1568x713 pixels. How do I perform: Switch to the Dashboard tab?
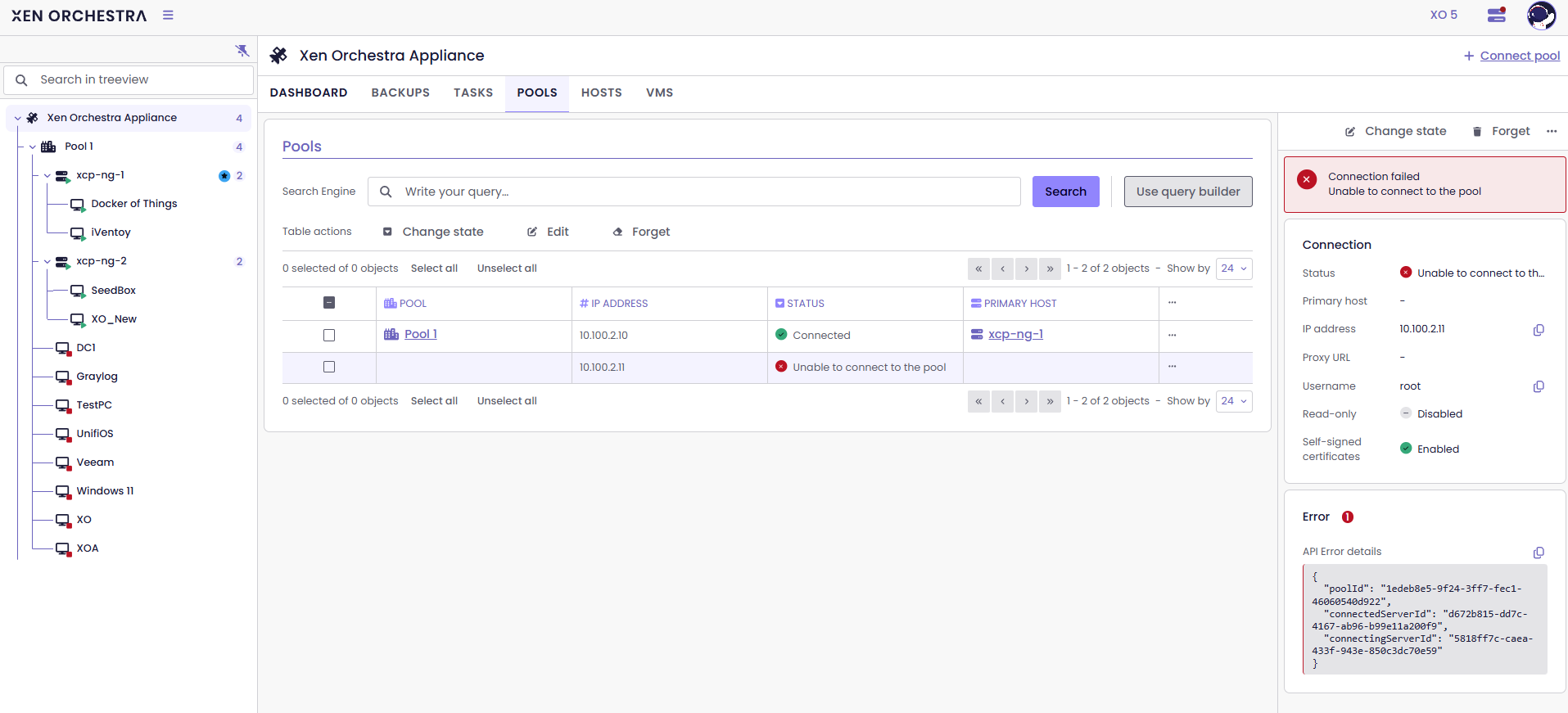(309, 93)
